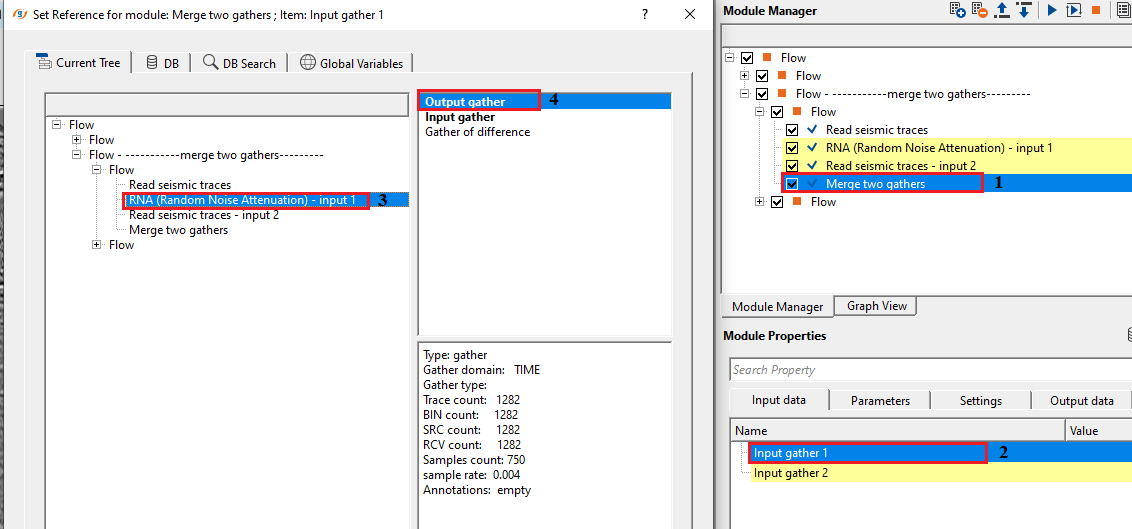This screenshot has width=1132, height=529.
Task: Select Gather of difference in the list
Action: tap(477, 132)
